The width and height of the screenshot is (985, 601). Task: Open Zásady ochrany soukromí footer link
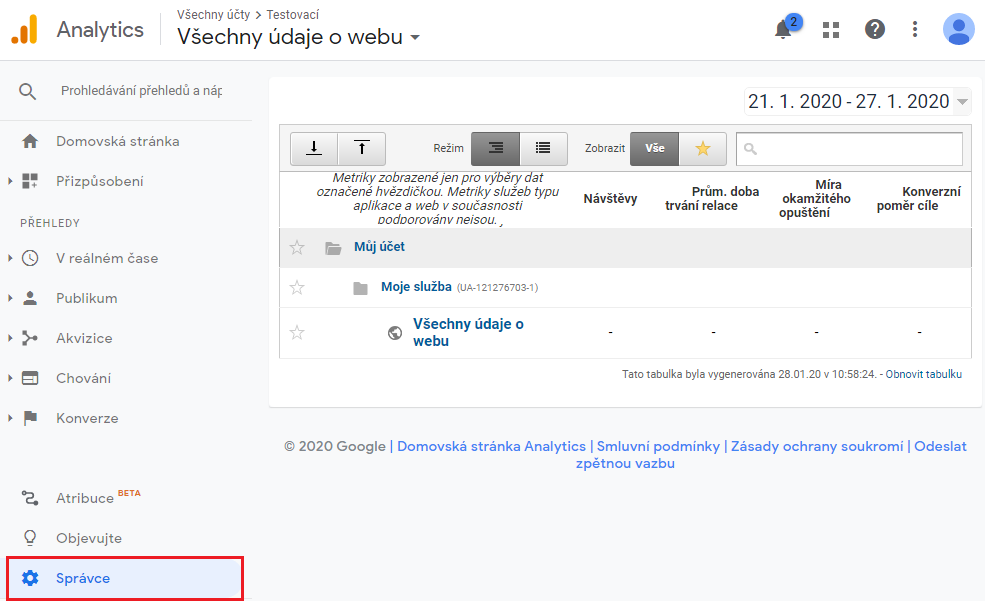817,447
